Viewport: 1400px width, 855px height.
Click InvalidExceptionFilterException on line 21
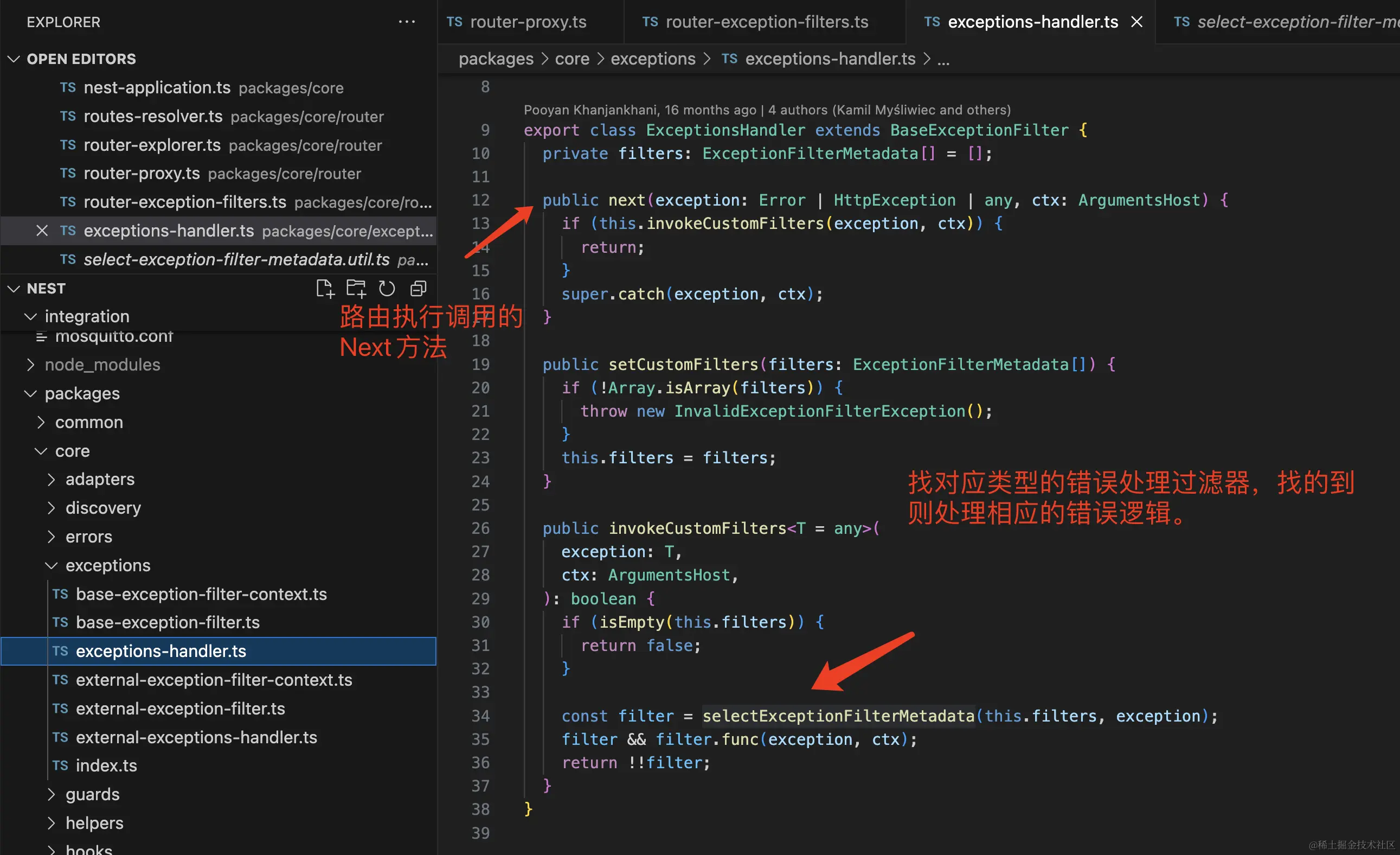(x=820, y=411)
